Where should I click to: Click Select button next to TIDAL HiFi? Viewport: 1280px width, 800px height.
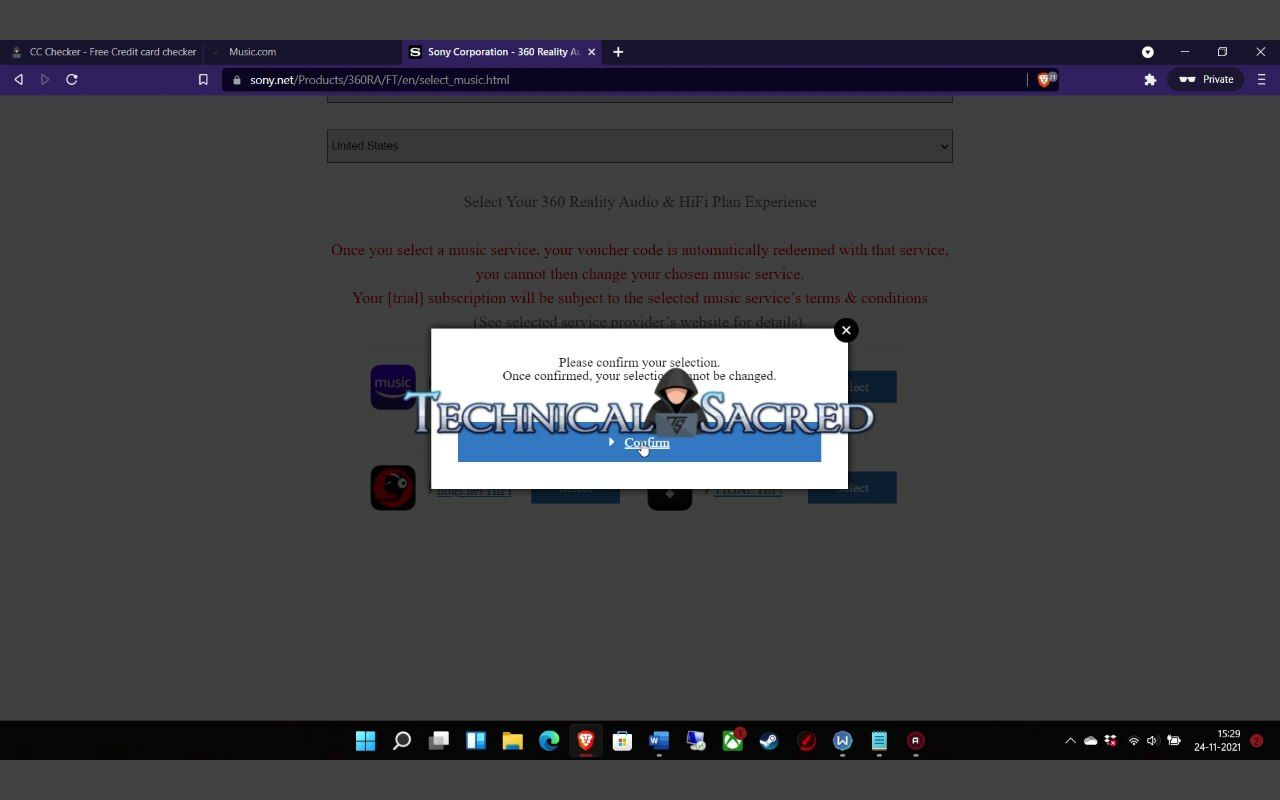tap(852, 488)
